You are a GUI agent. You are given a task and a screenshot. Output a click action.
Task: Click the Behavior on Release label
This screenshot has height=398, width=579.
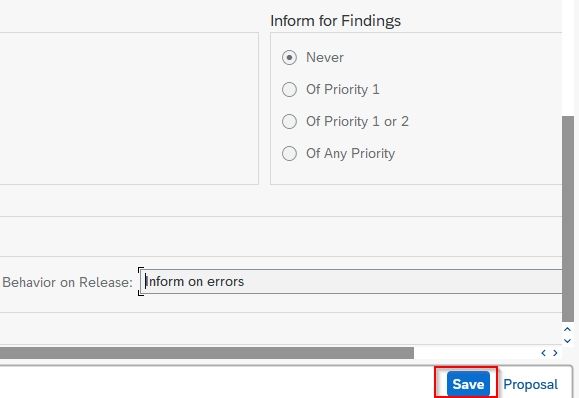tap(68, 282)
